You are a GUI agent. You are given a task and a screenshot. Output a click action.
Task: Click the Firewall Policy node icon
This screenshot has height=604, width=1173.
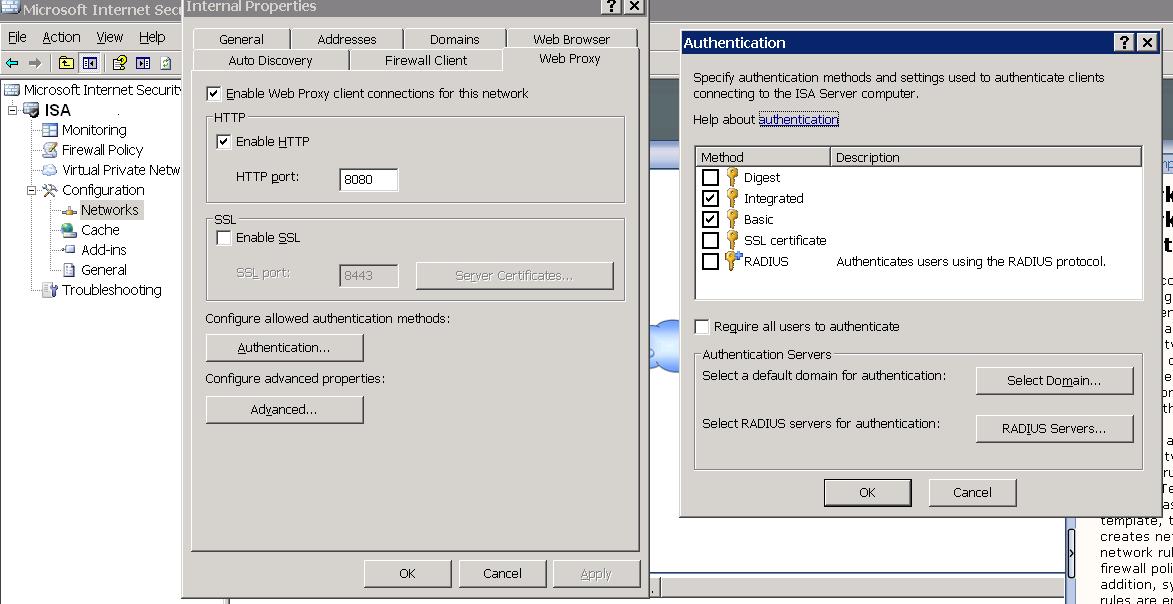click(49, 150)
